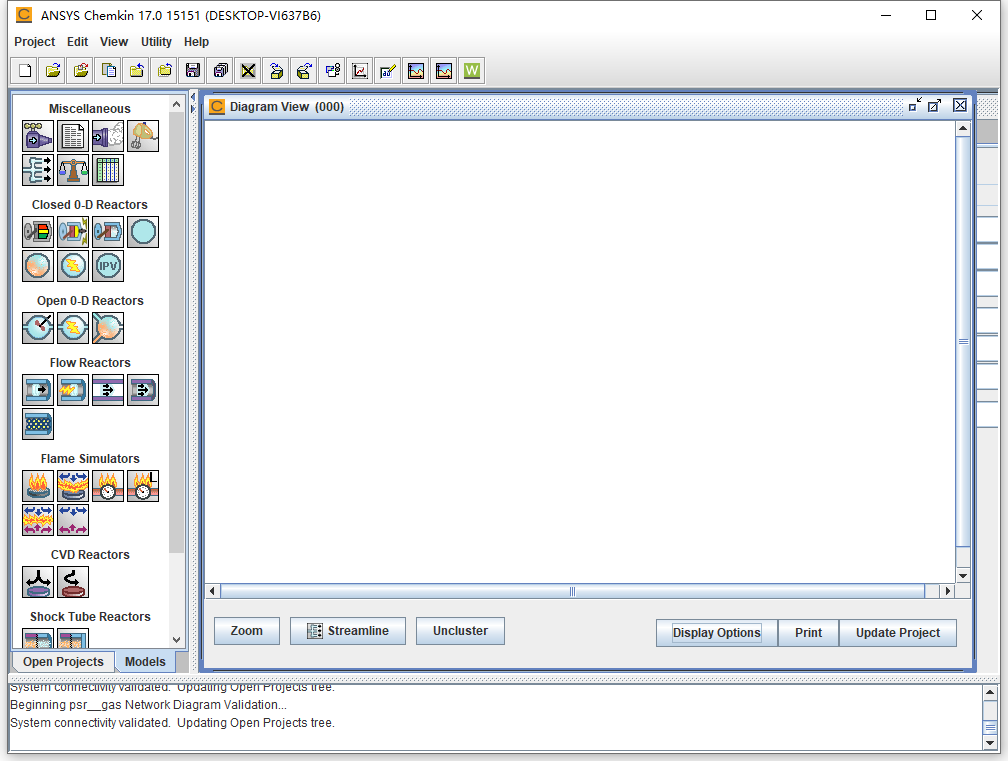Open the Project menu
The image size is (1008, 761).
coord(35,42)
